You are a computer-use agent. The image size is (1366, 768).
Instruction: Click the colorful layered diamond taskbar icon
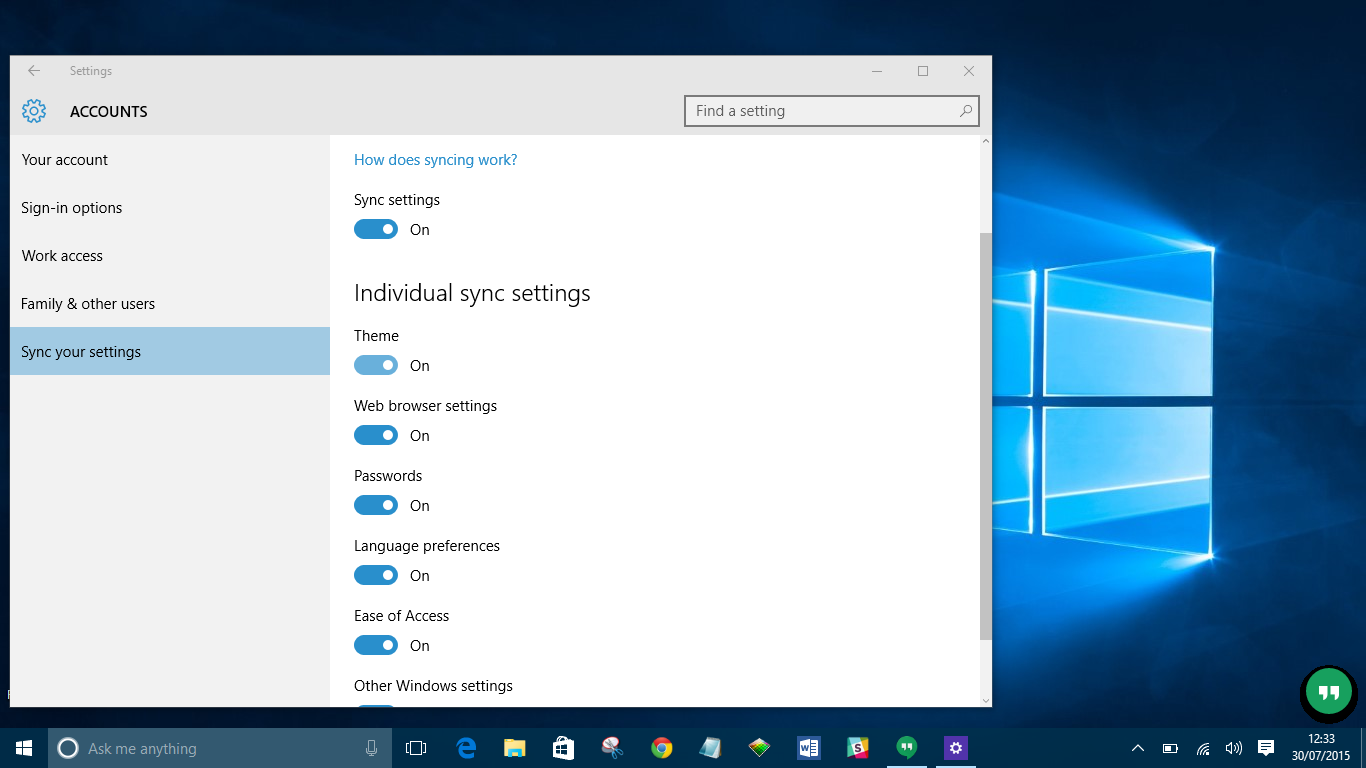759,748
